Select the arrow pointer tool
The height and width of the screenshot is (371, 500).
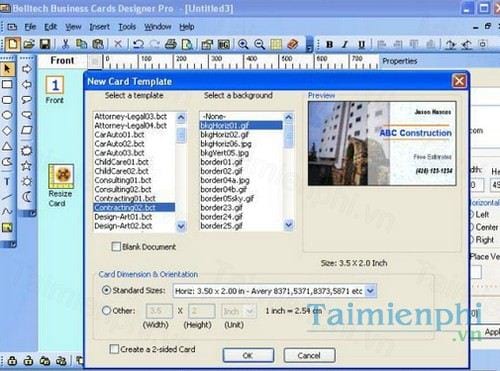tap(7, 69)
